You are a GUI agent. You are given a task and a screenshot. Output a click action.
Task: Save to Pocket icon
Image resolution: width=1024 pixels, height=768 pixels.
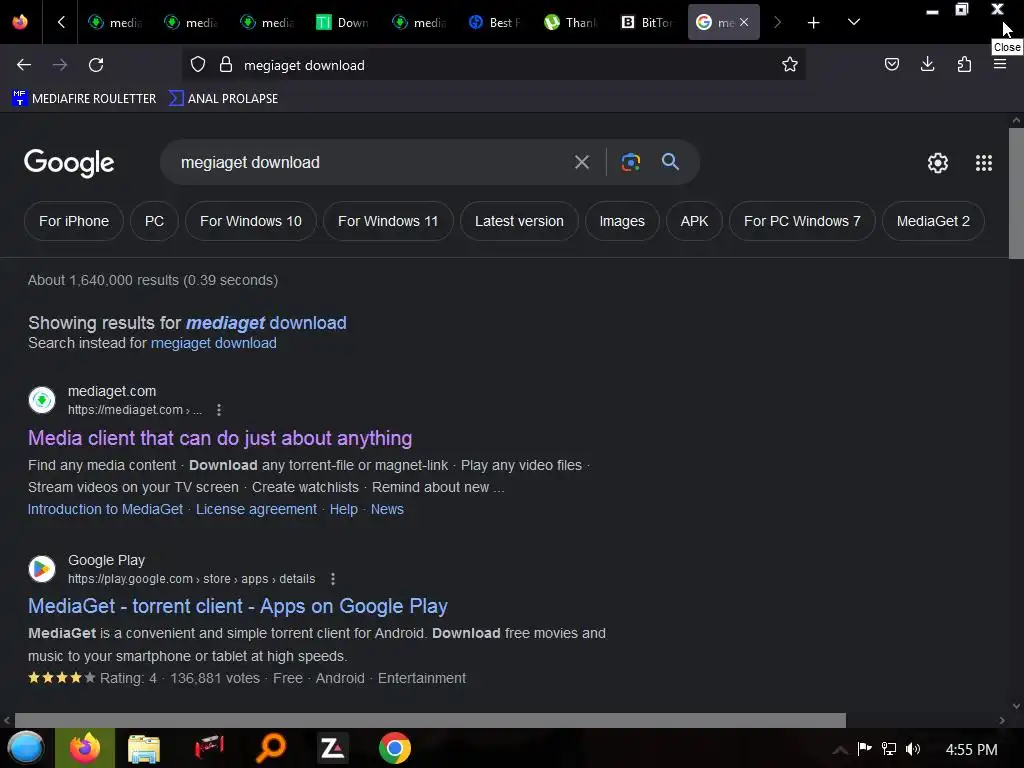click(891, 64)
